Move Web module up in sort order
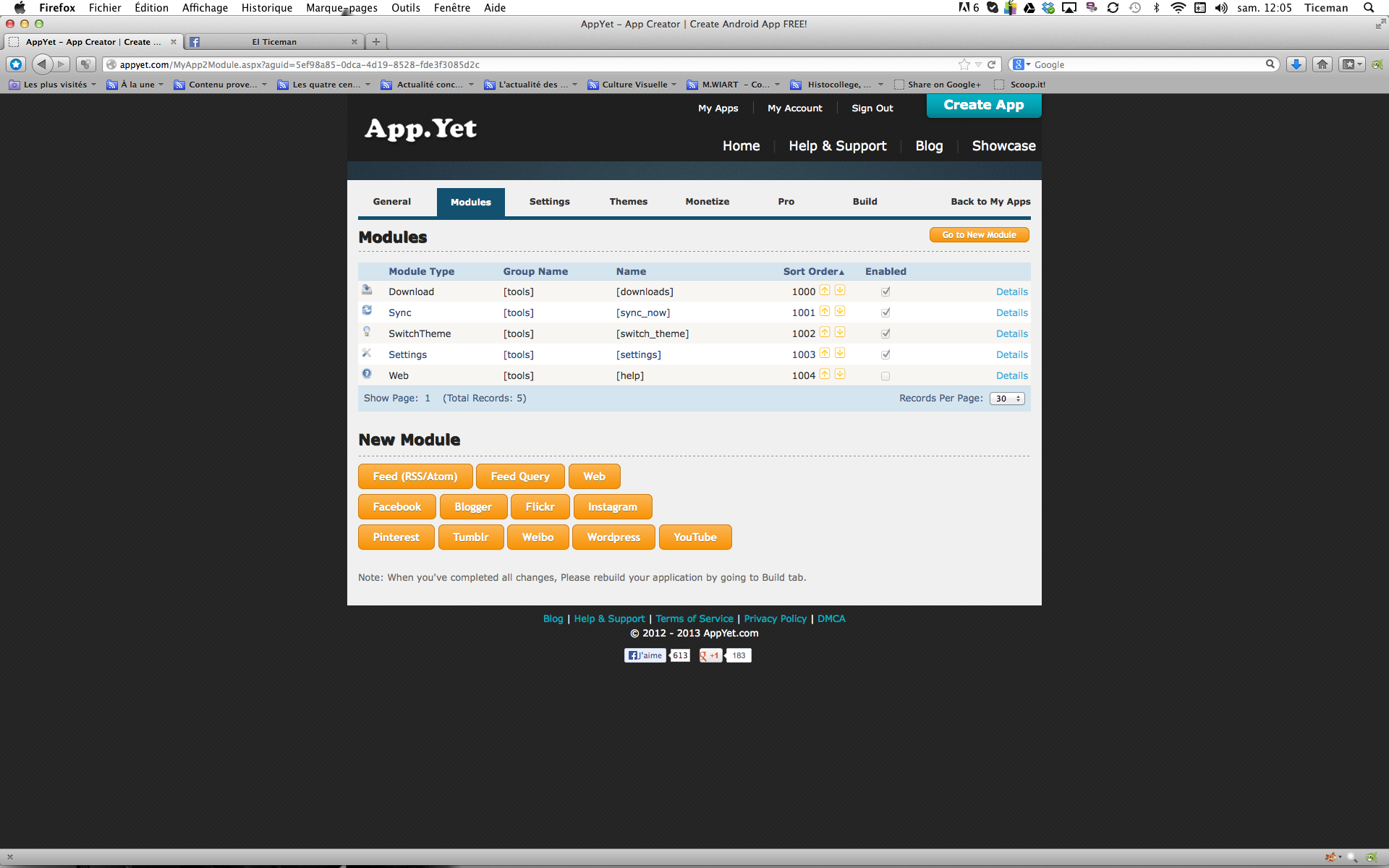1389x868 pixels. (x=825, y=375)
